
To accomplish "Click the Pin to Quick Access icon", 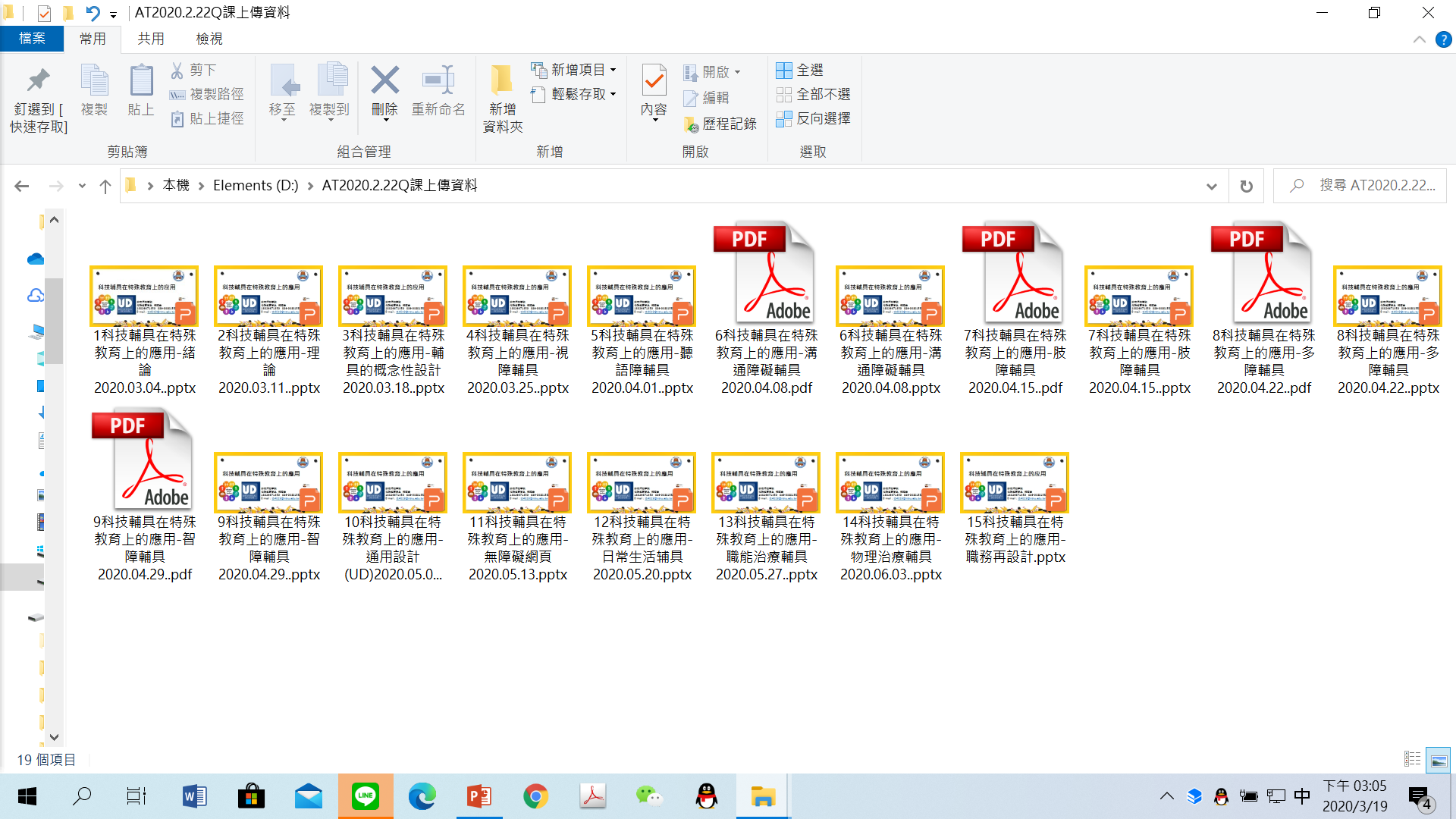I will [x=38, y=80].
